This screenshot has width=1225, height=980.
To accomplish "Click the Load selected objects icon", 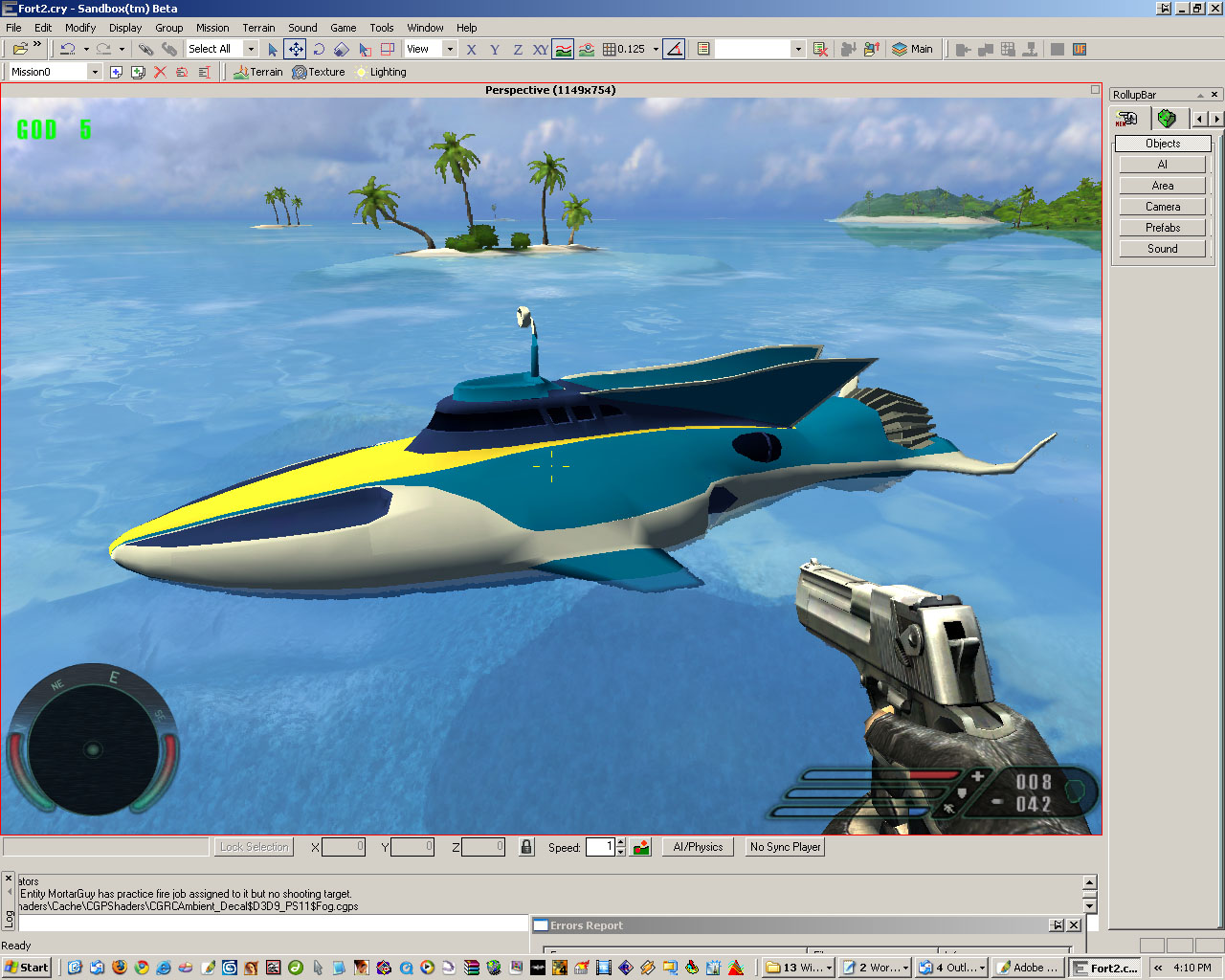I will pos(871,49).
